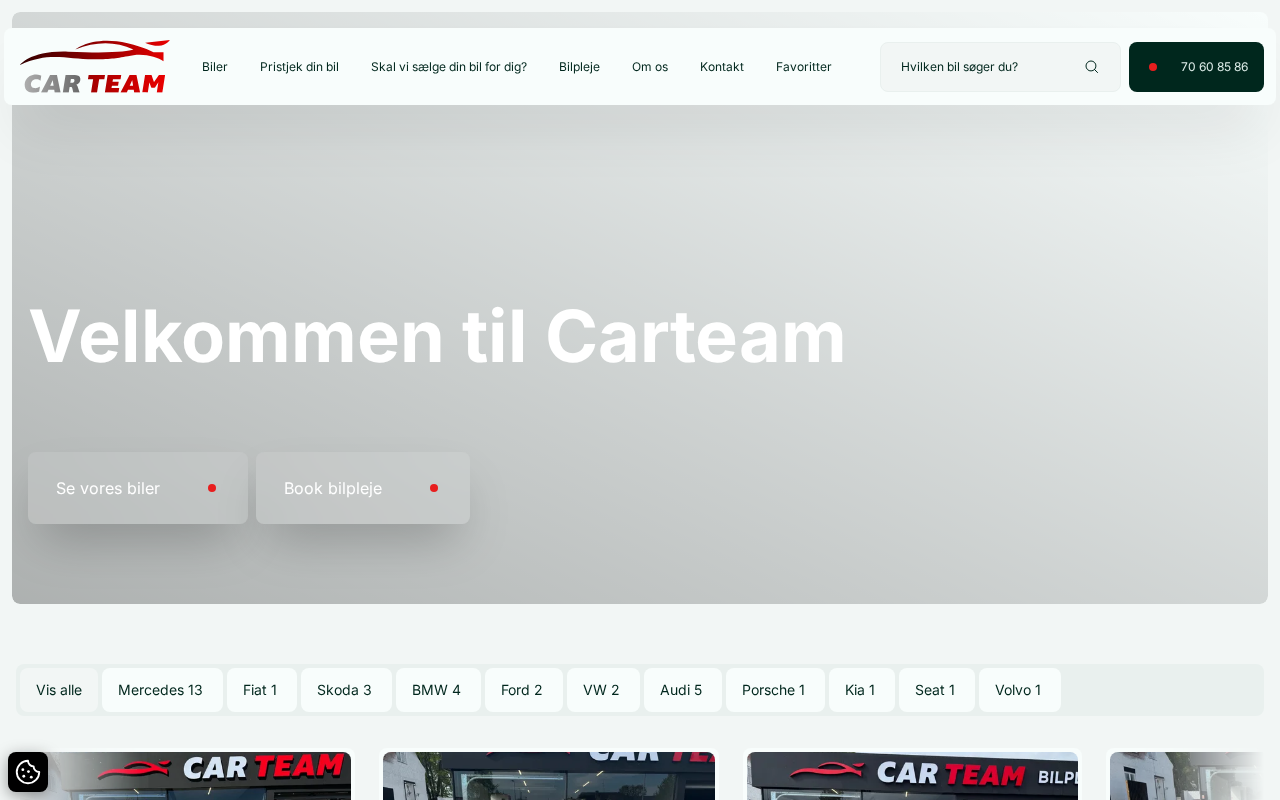Open the fourth car listing thumbnail
Screen dimensions: 1280x800
click(x=1187, y=776)
